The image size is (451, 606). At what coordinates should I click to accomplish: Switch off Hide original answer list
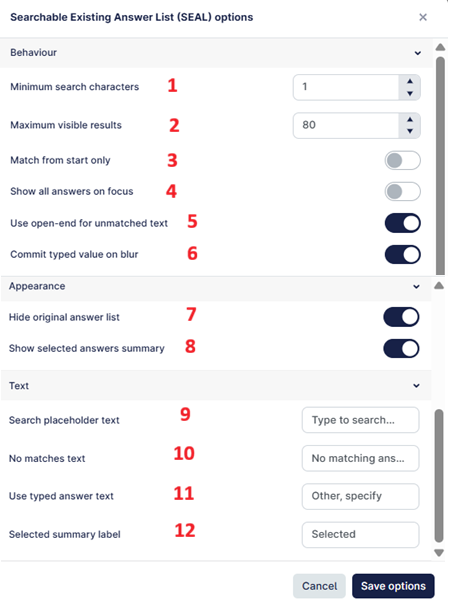click(401, 317)
